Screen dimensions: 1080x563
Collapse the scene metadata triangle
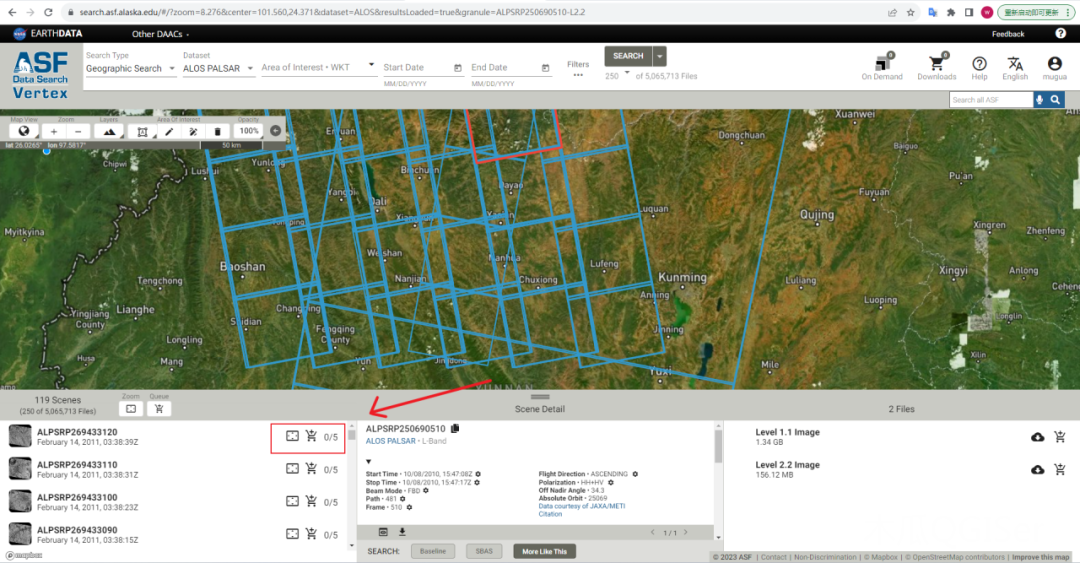[368, 462]
